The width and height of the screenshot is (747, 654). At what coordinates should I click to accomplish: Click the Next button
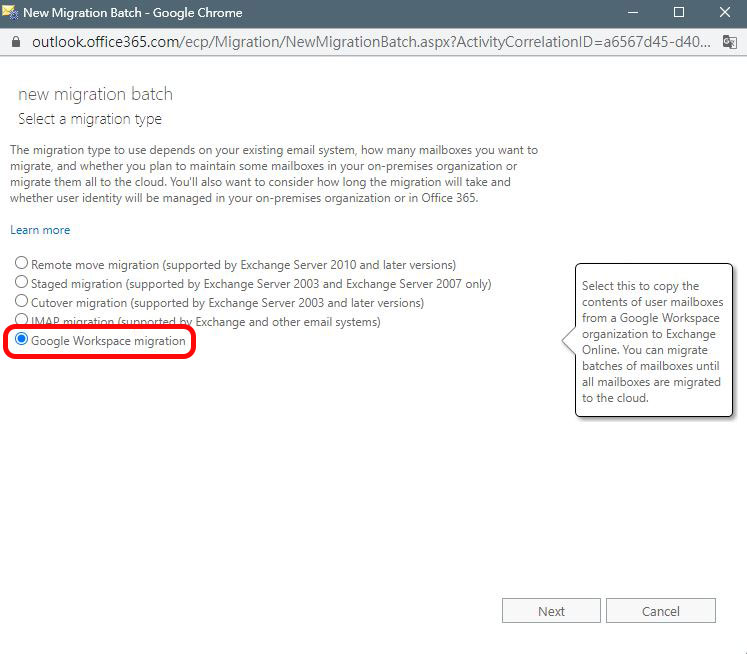tap(551, 611)
